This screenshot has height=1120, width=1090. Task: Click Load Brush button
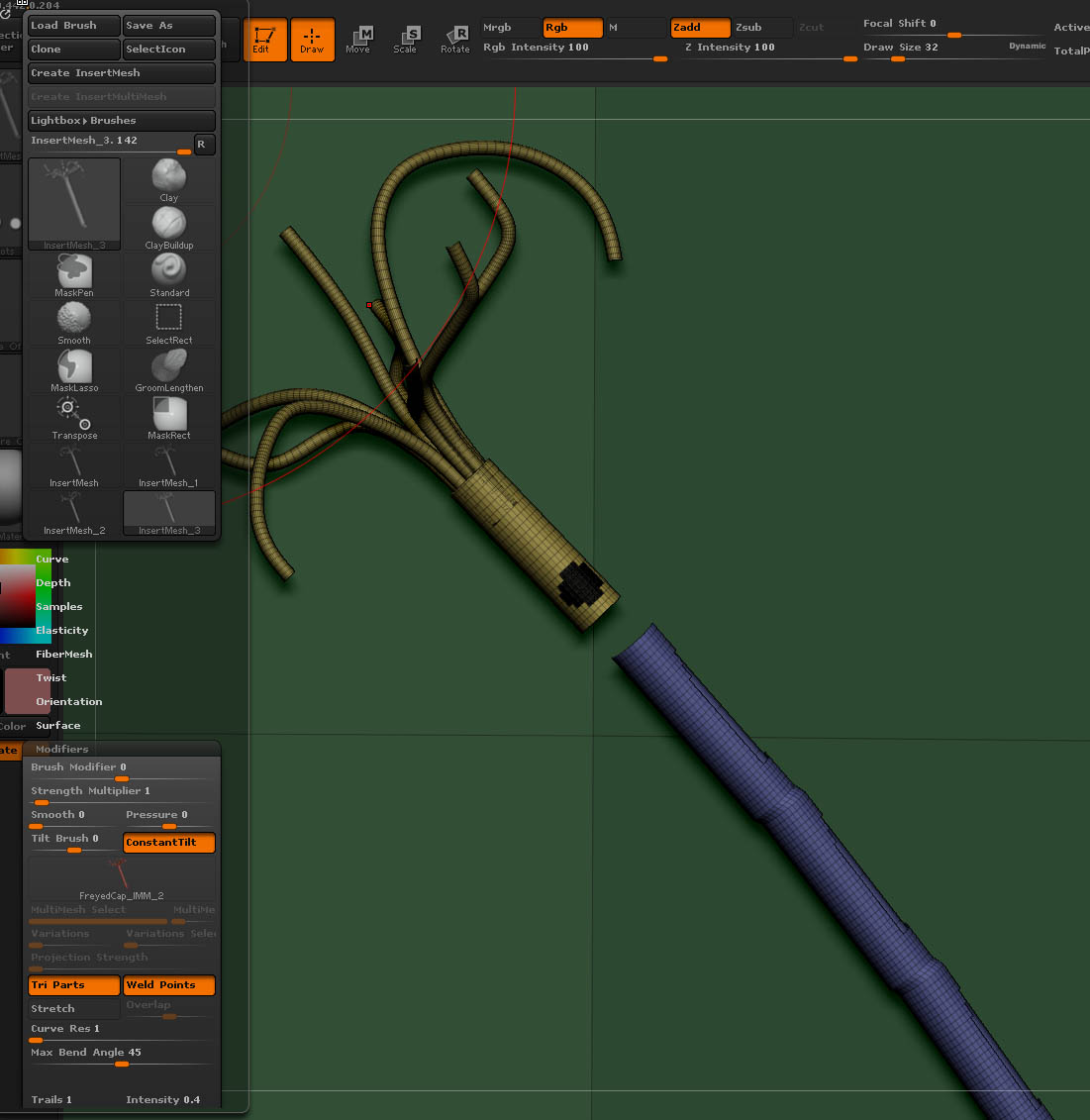pyautogui.click(x=74, y=26)
